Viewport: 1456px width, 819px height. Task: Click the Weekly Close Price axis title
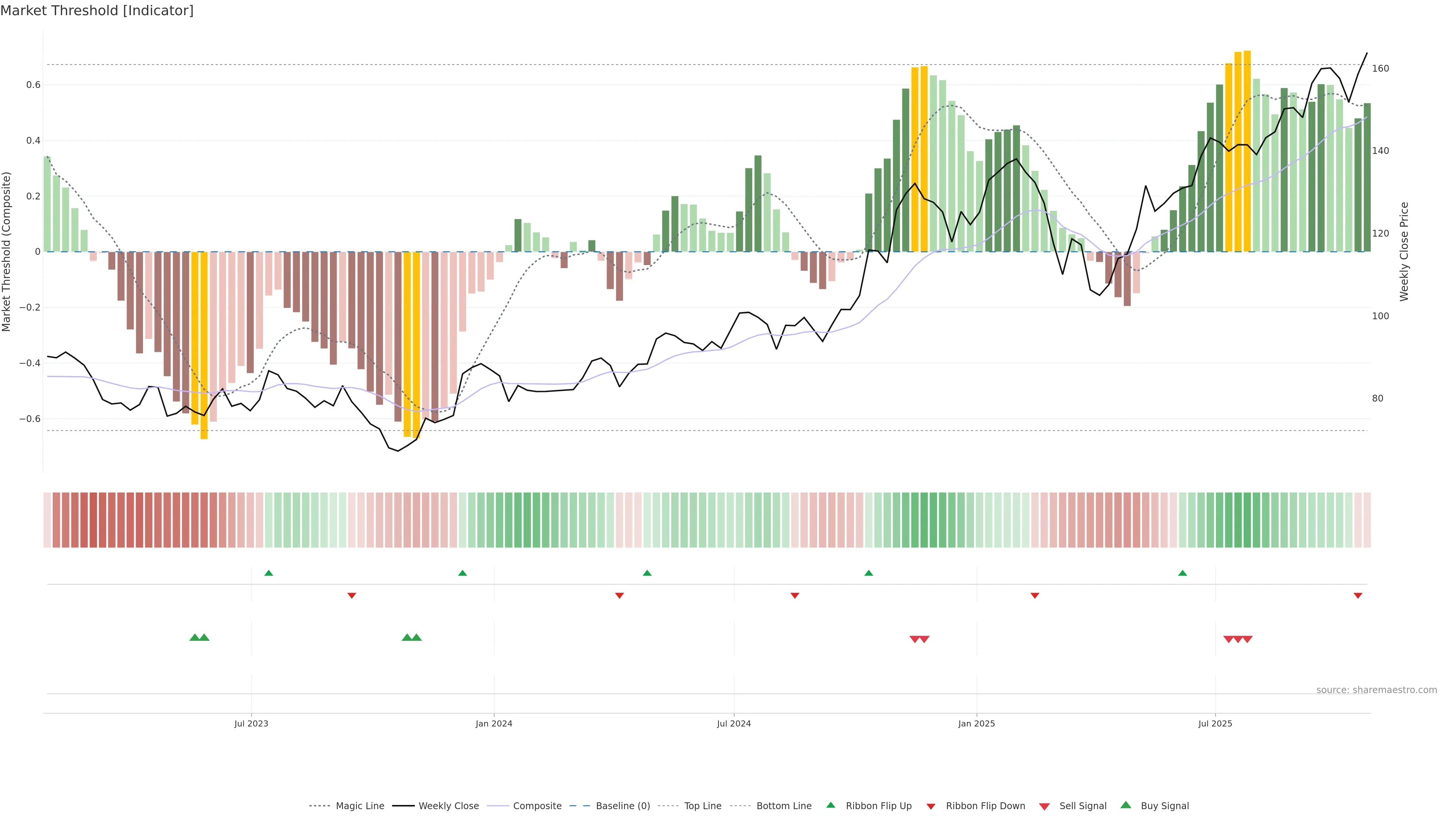1404,251
